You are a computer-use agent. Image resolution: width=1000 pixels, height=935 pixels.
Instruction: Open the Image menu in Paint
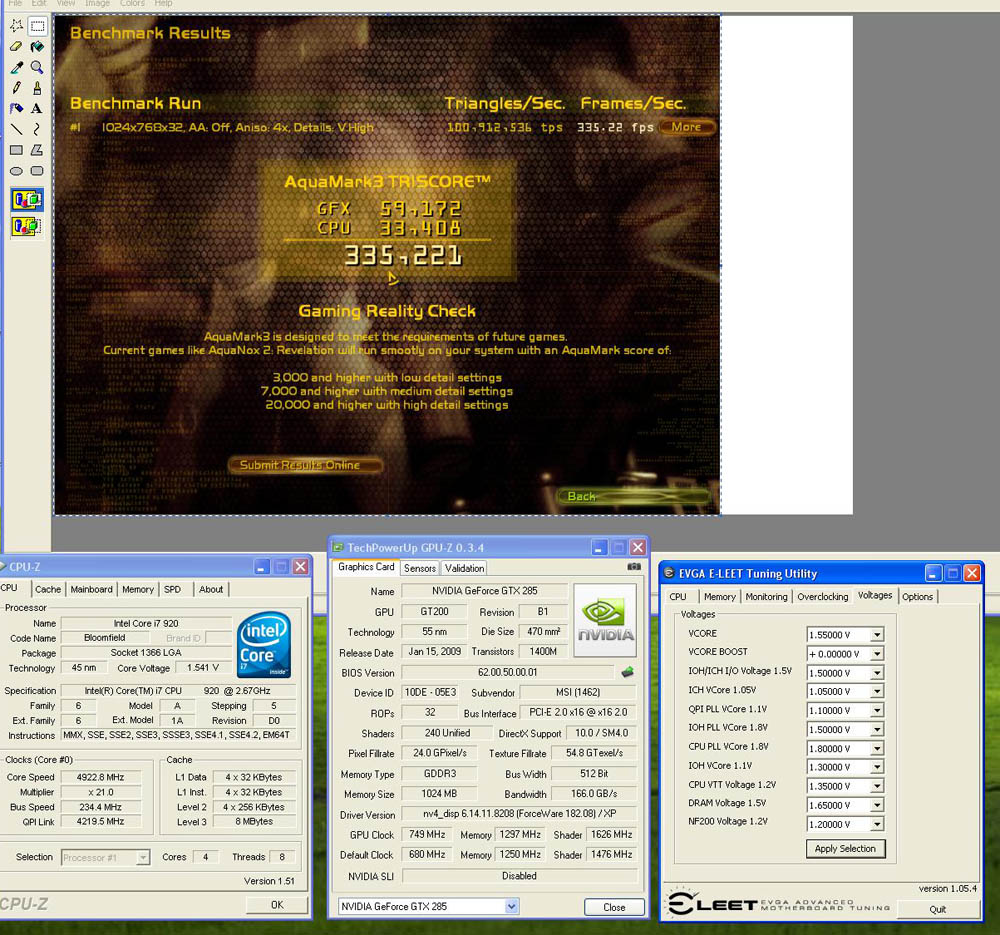97,3
